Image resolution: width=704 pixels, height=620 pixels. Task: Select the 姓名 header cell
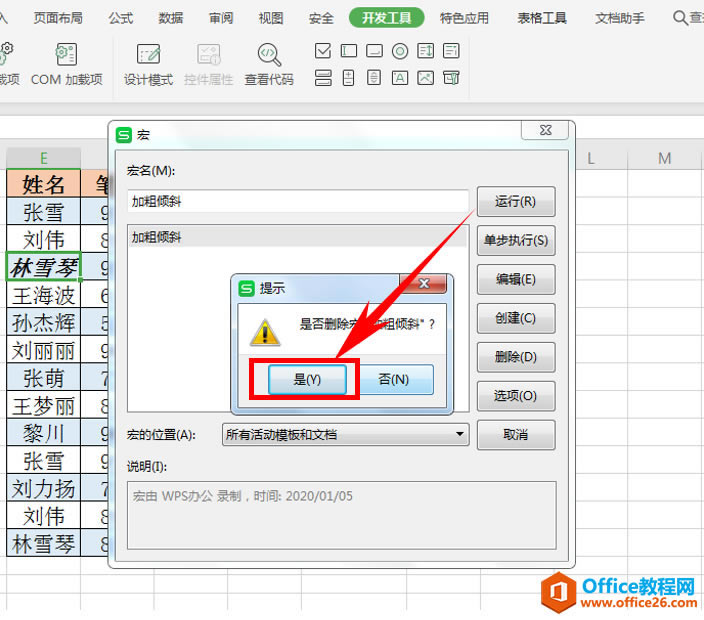point(44,184)
